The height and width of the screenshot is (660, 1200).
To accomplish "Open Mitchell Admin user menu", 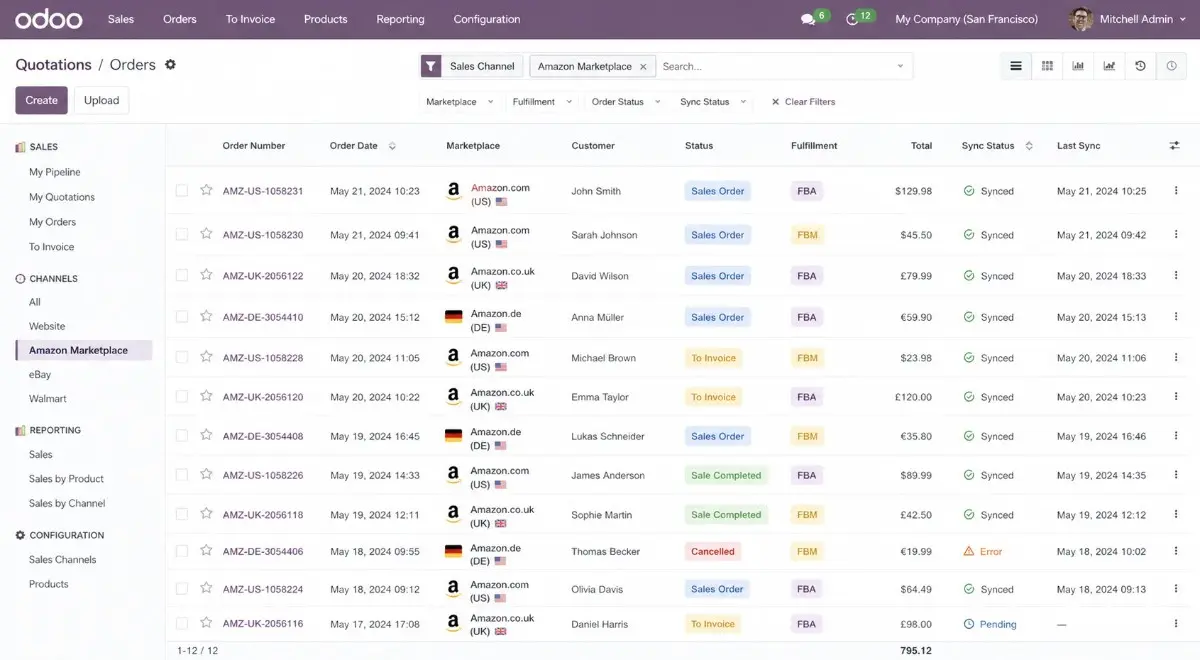I will [x=1127, y=19].
